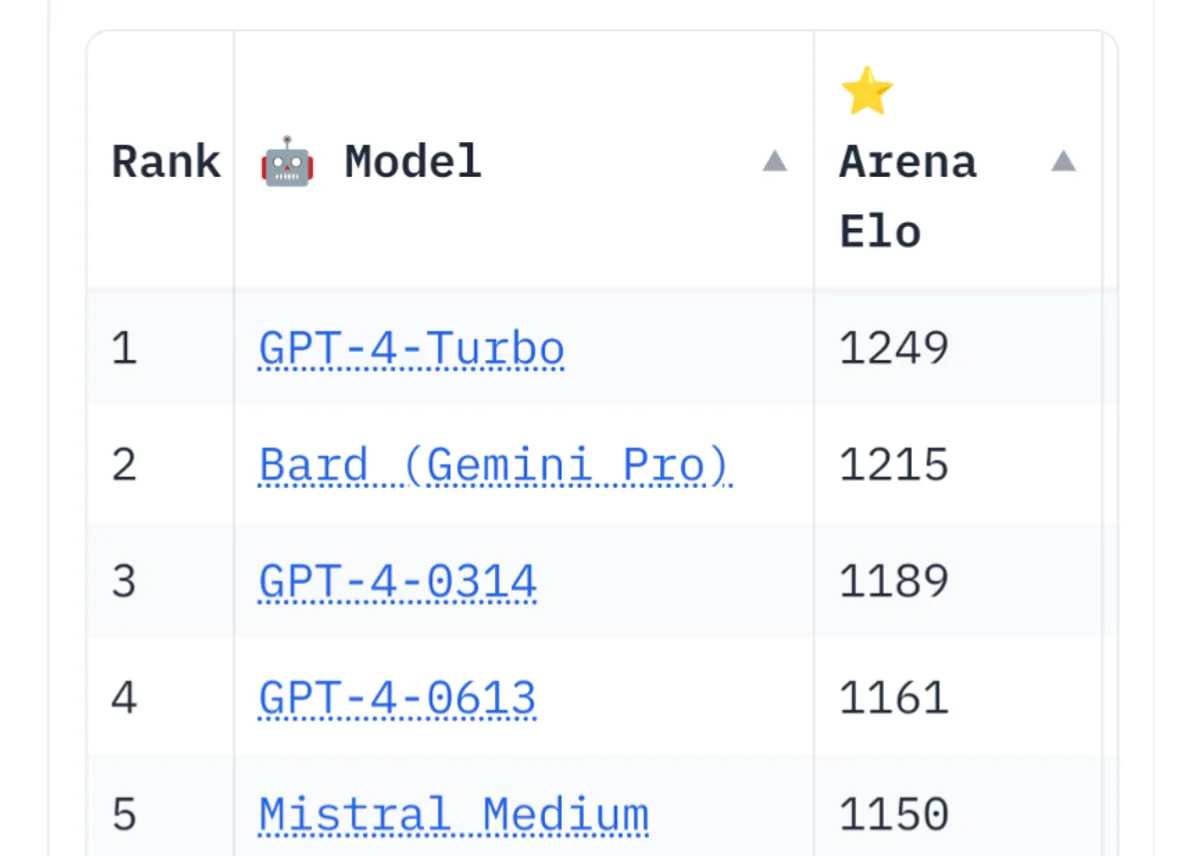The height and width of the screenshot is (856, 1200).
Task: Sort by Arena Elo using its arrow
Action: 1063,161
